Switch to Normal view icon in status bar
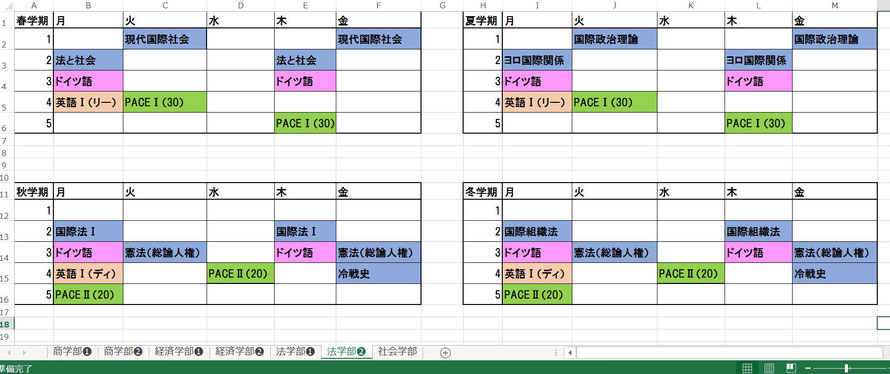 click(x=748, y=368)
